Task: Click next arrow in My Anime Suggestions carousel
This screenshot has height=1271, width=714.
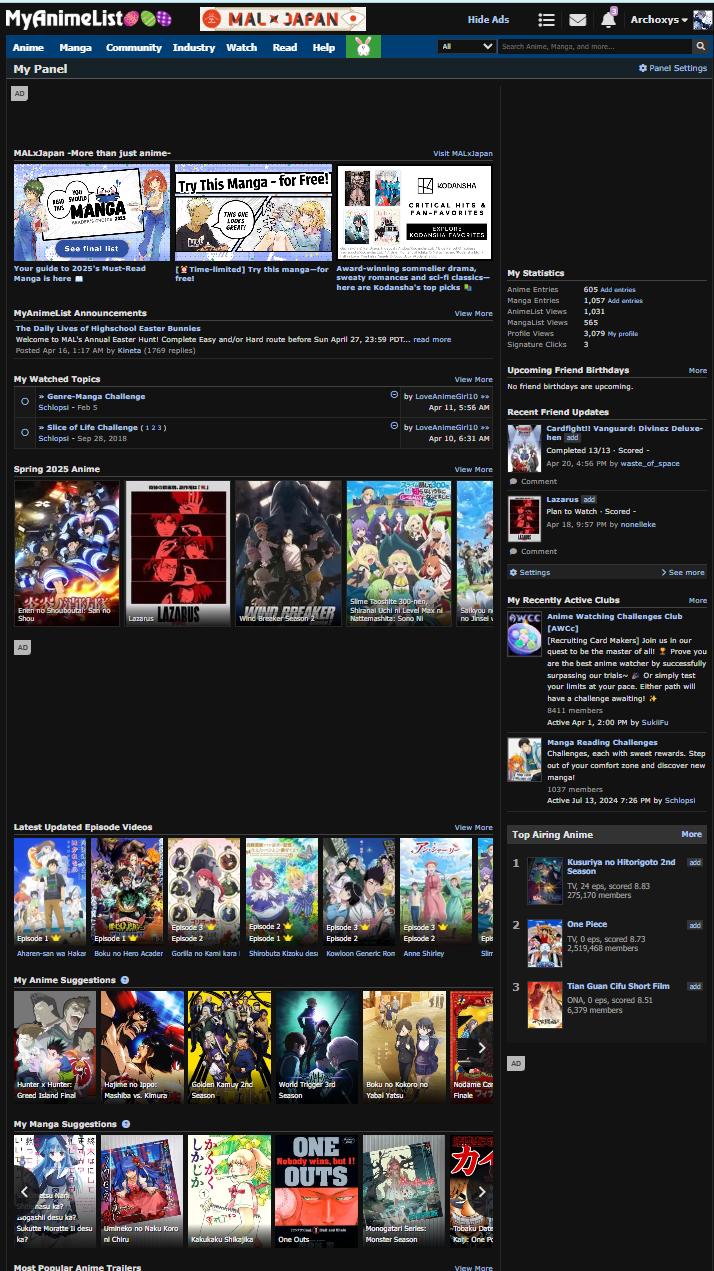Action: click(x=481, y=1047)
